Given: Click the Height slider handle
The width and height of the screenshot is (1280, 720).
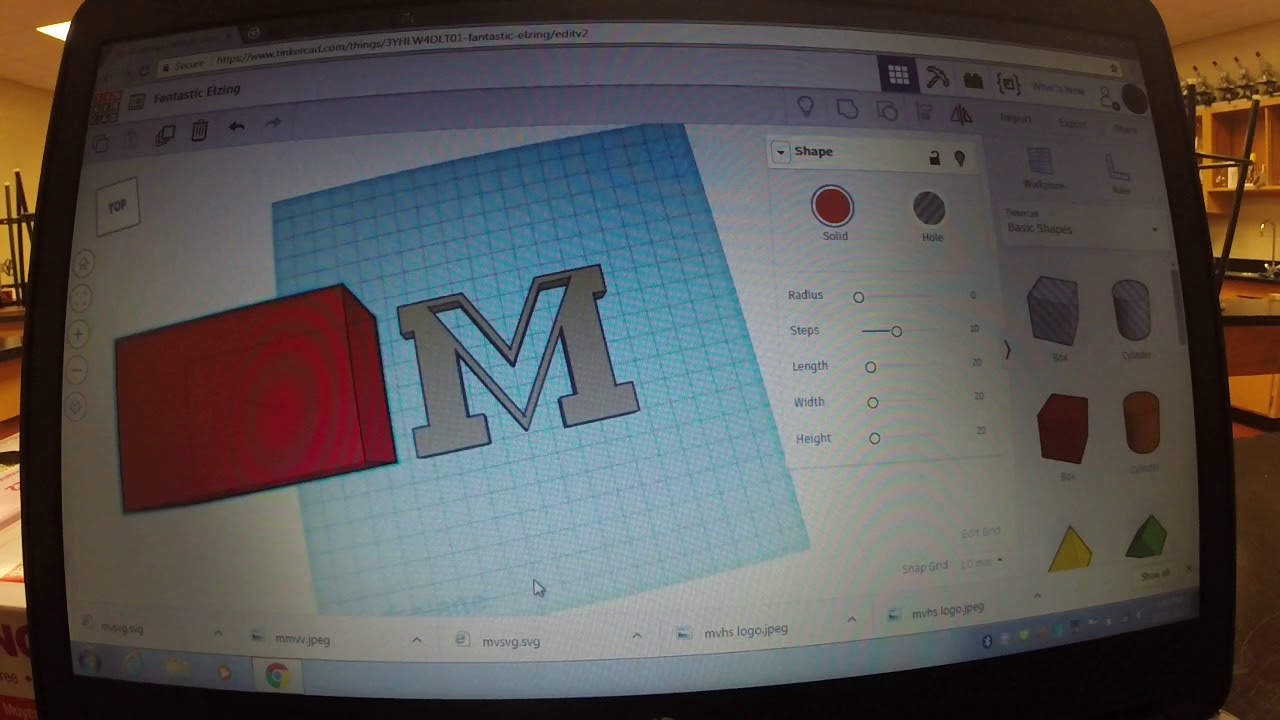Looking at the screenshot, I should 875,438.
